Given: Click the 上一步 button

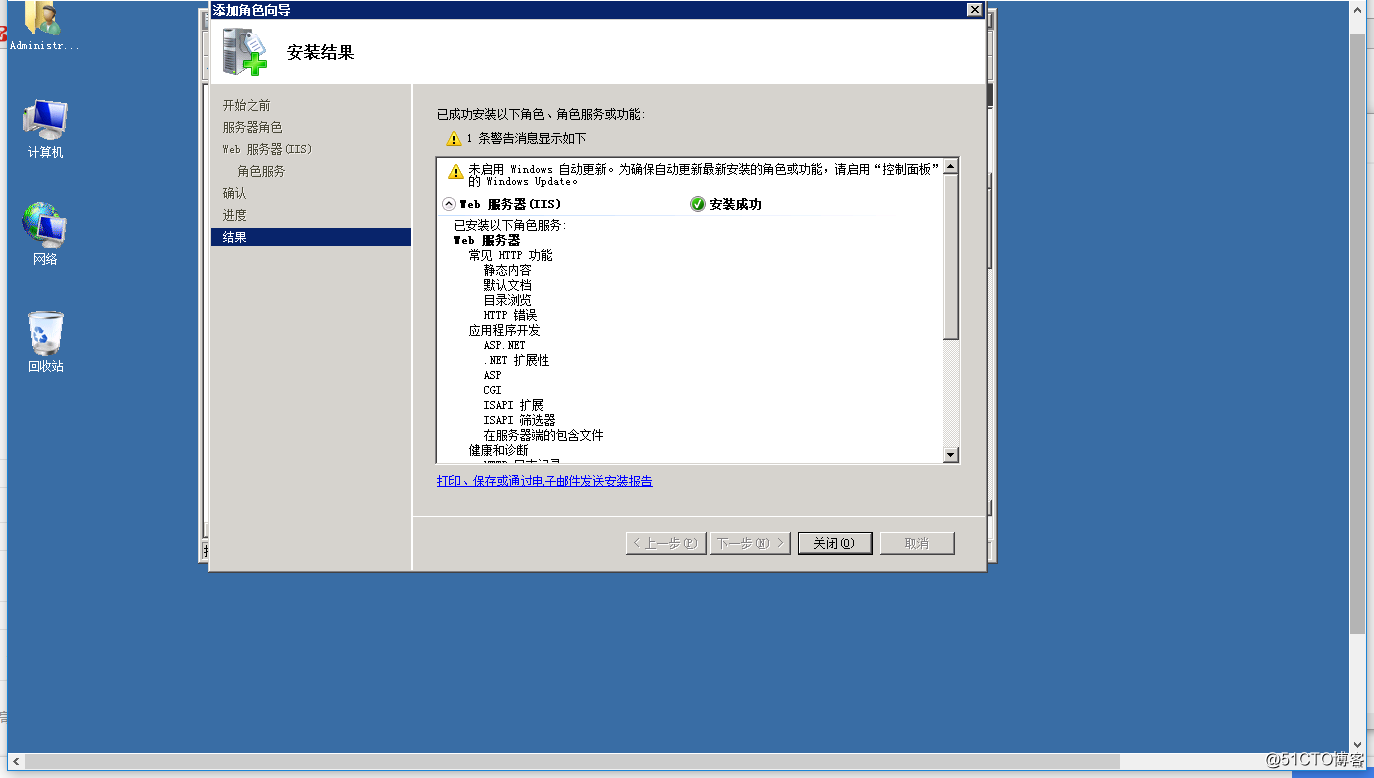Looking at the screenshot, I should (x=666, y=543).
